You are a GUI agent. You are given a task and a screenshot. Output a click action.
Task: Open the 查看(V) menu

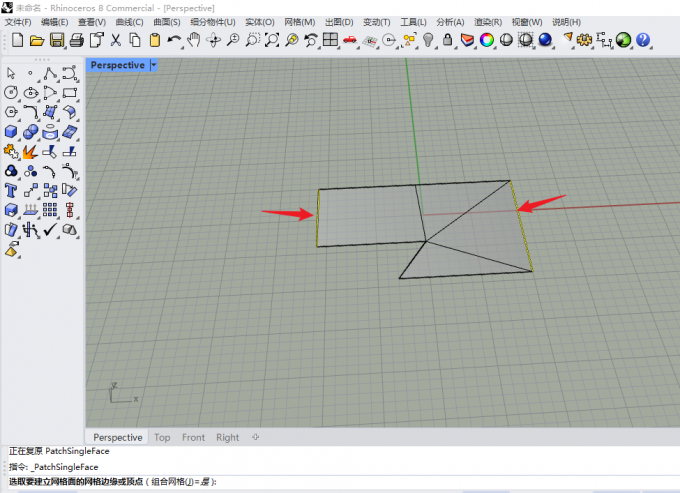(92, 22)
